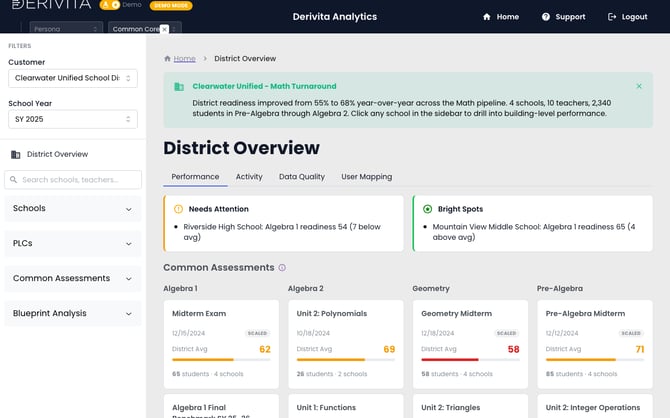Click Unit 2: Polynomials progress bar at 69
The image size is (670, 418).
point(346,360)
